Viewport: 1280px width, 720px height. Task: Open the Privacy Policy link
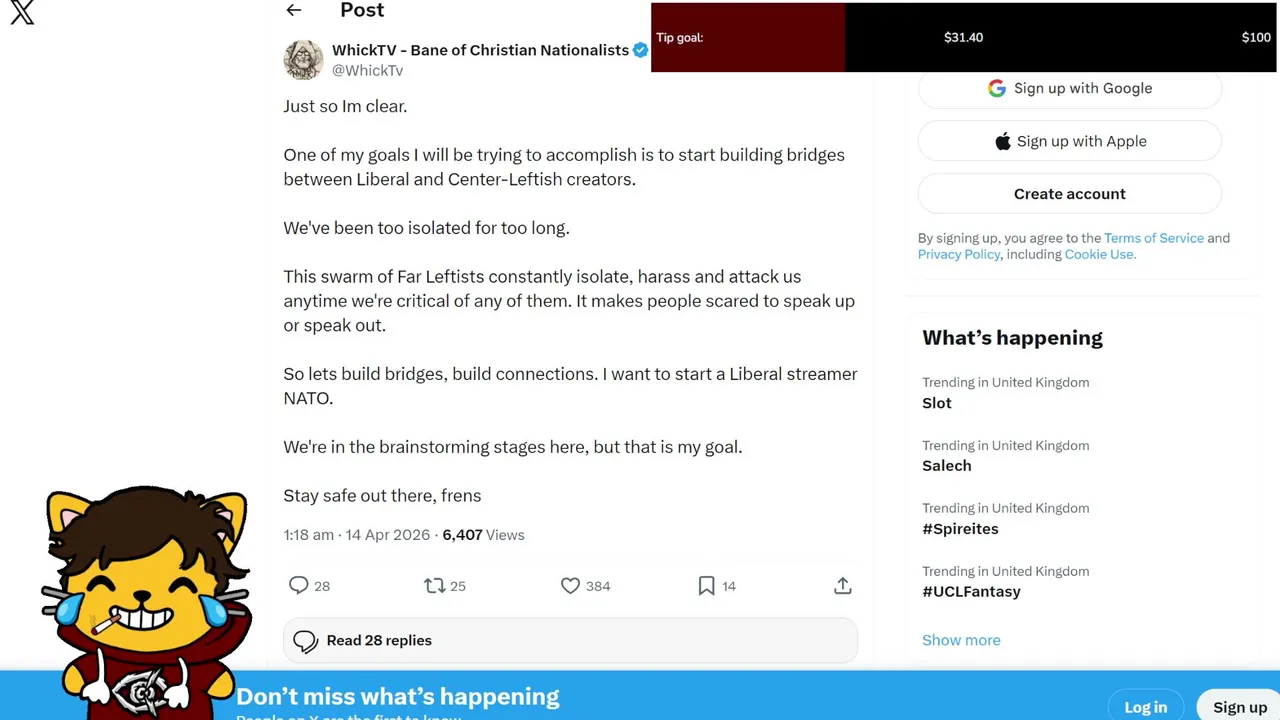[x=959, y=254]
